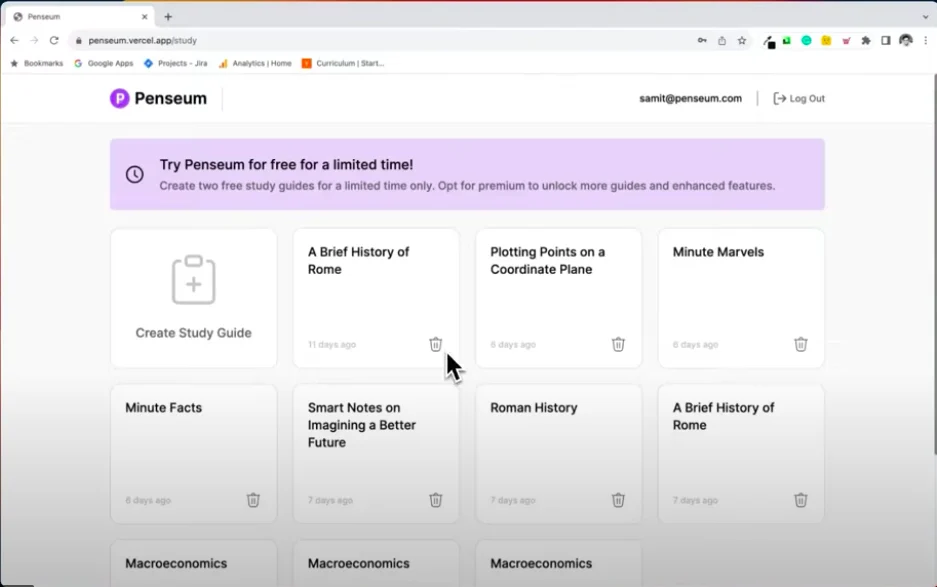937x587 pixels.
Task: Reload the page
Action: coord(54,41)
